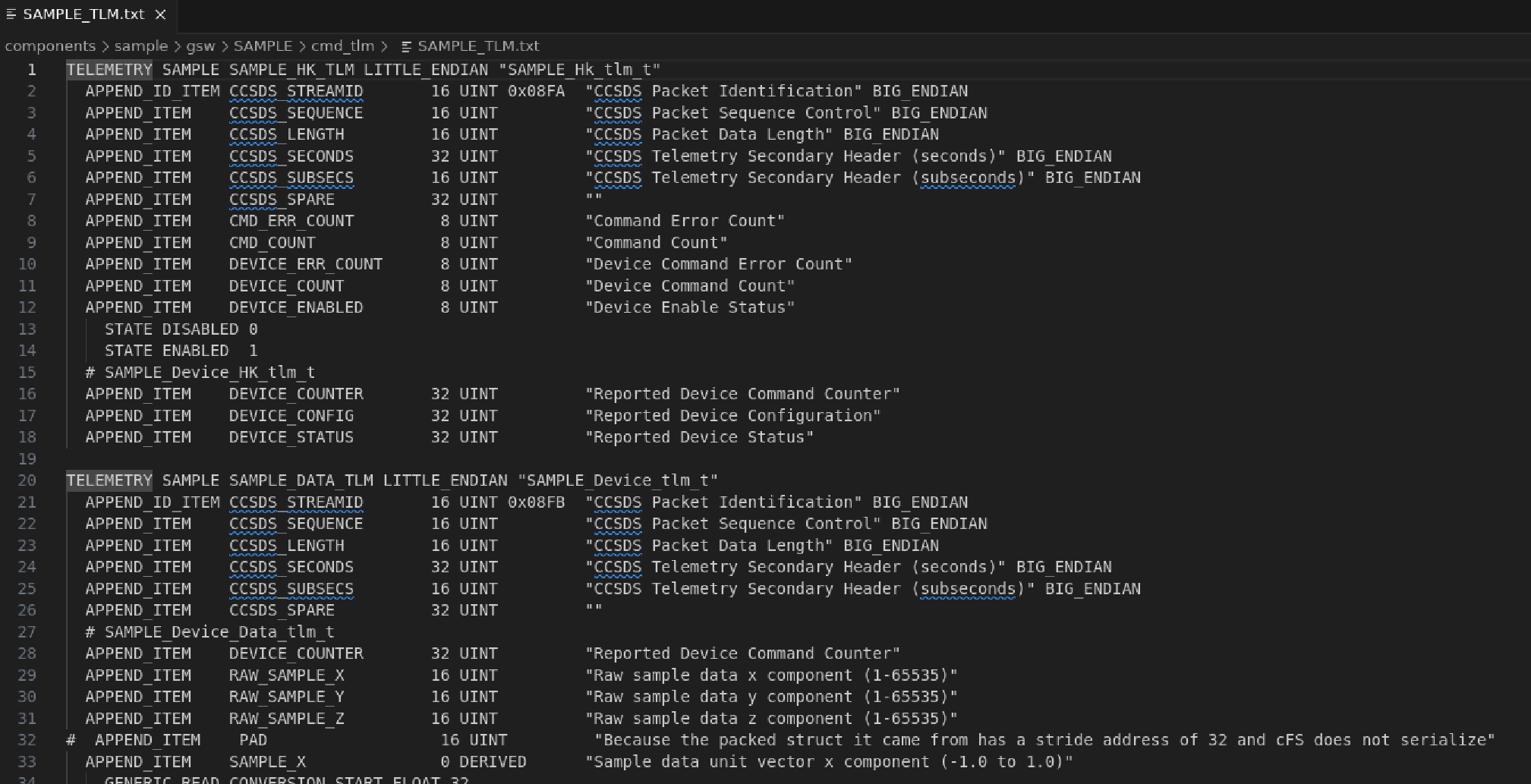Click 'CCSDS_SEQUENCE' on line 3

pos(296,113)
